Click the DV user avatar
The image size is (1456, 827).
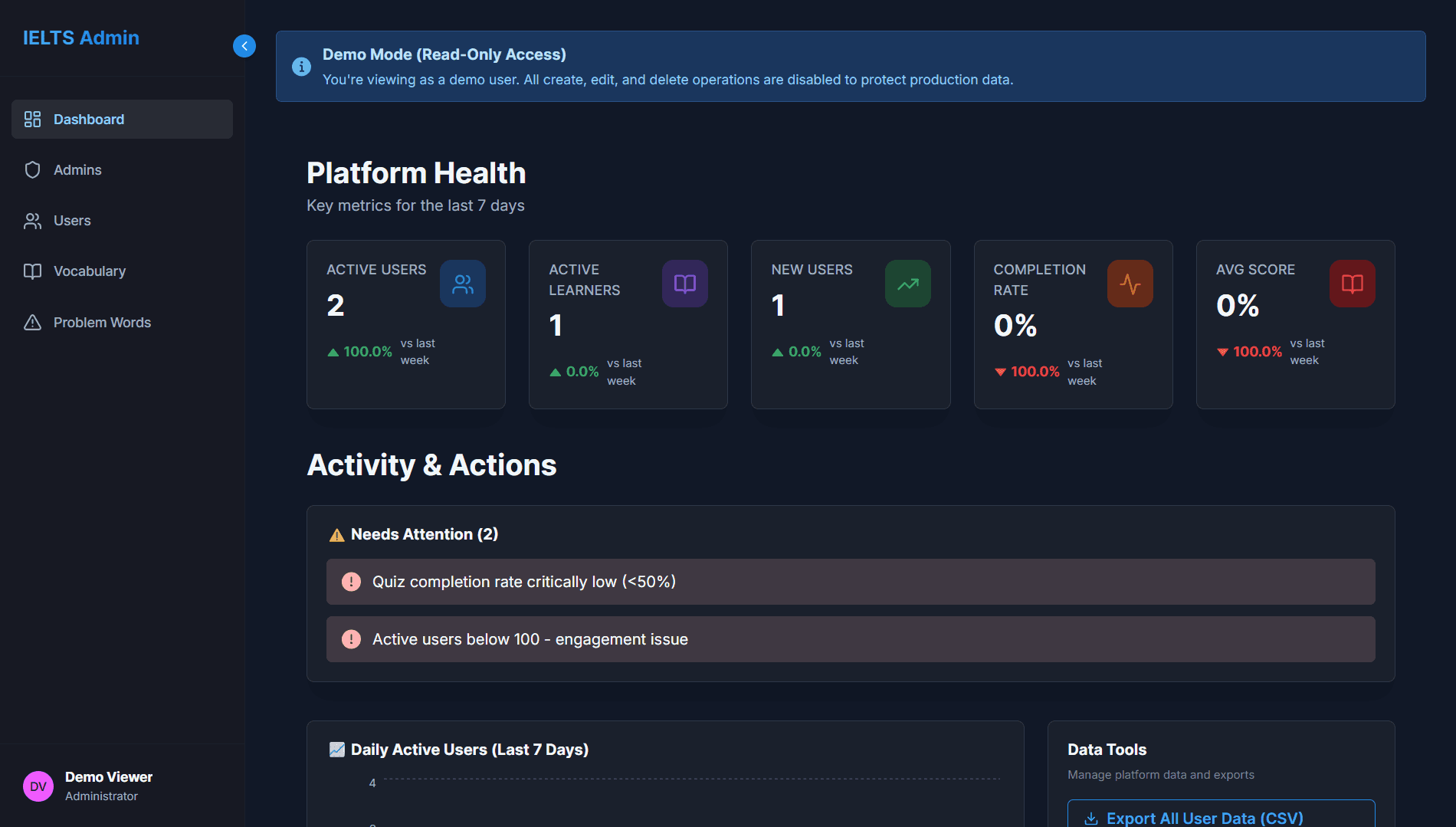(38, 786)
